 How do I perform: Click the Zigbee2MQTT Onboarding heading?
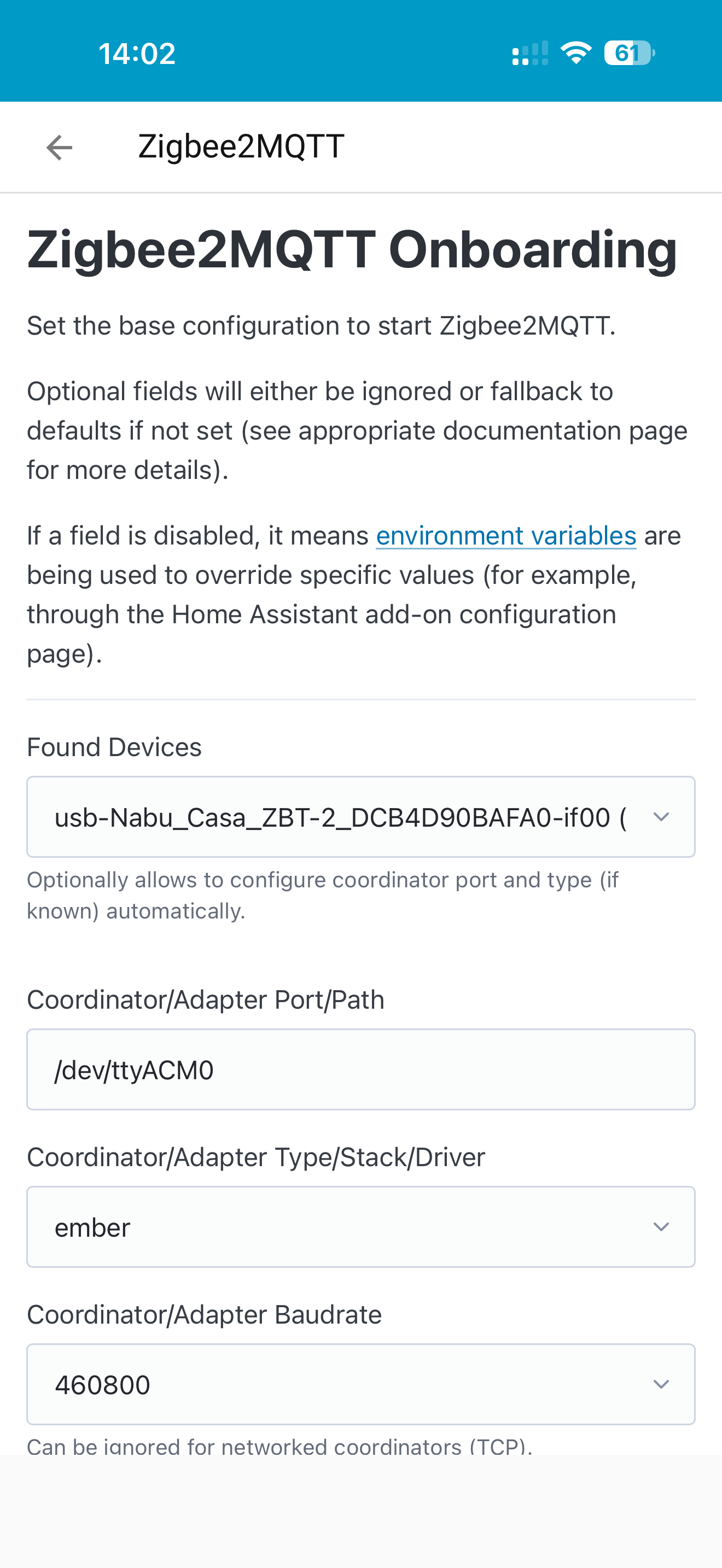coord(352,249)
